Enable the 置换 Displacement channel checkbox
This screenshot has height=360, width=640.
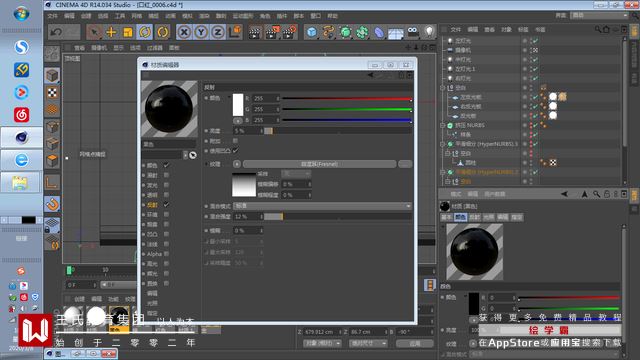[x=166, y=283]
